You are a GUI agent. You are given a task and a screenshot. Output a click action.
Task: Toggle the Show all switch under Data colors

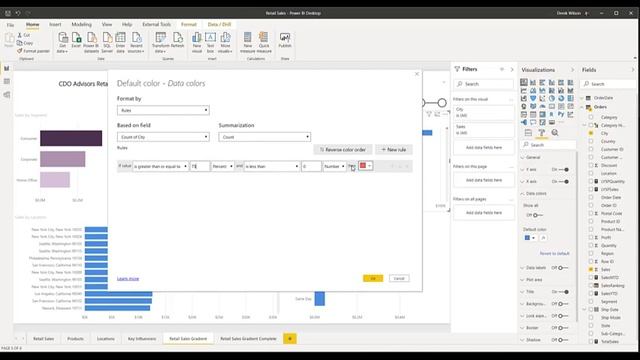[537, 215]
